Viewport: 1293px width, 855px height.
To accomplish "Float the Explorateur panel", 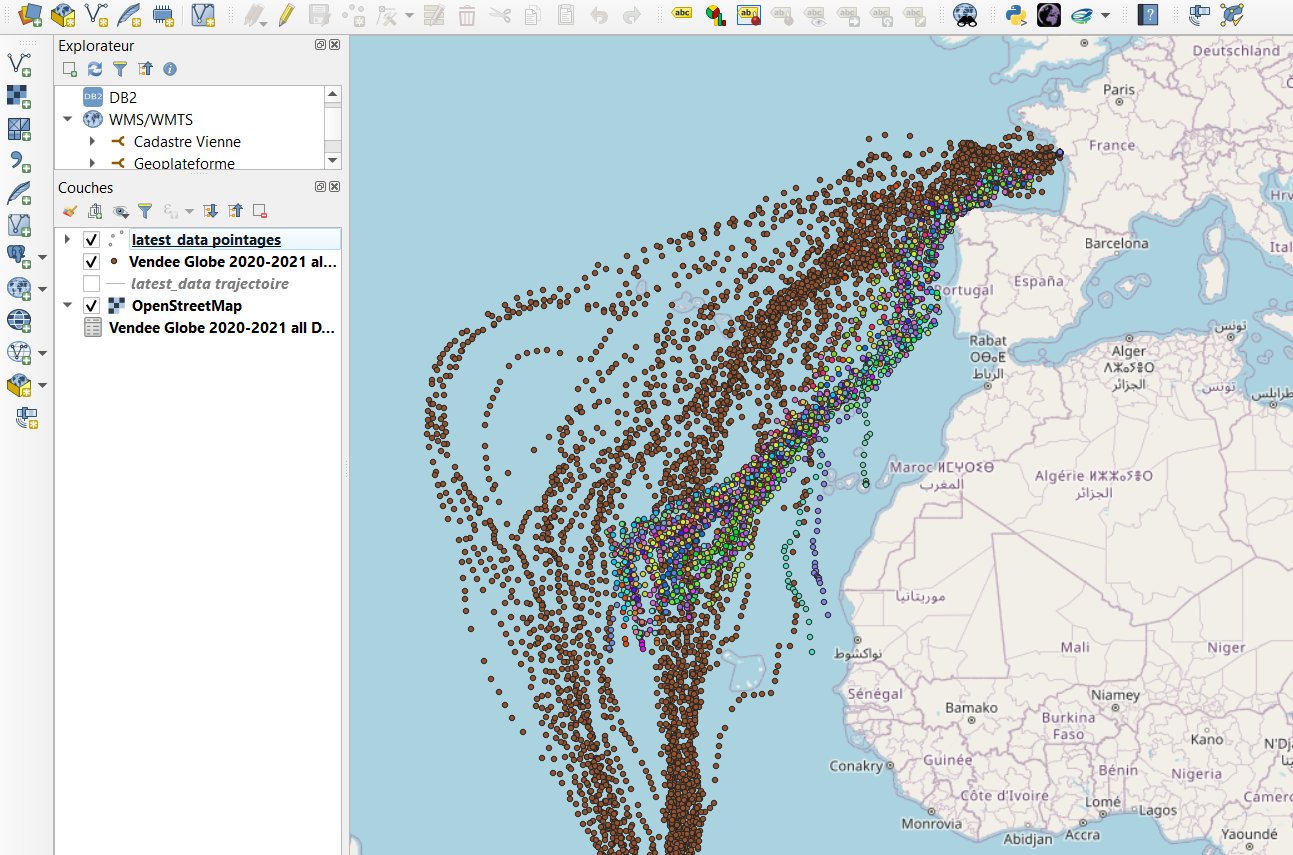I will pyautogui.click(x=321, y=45).
